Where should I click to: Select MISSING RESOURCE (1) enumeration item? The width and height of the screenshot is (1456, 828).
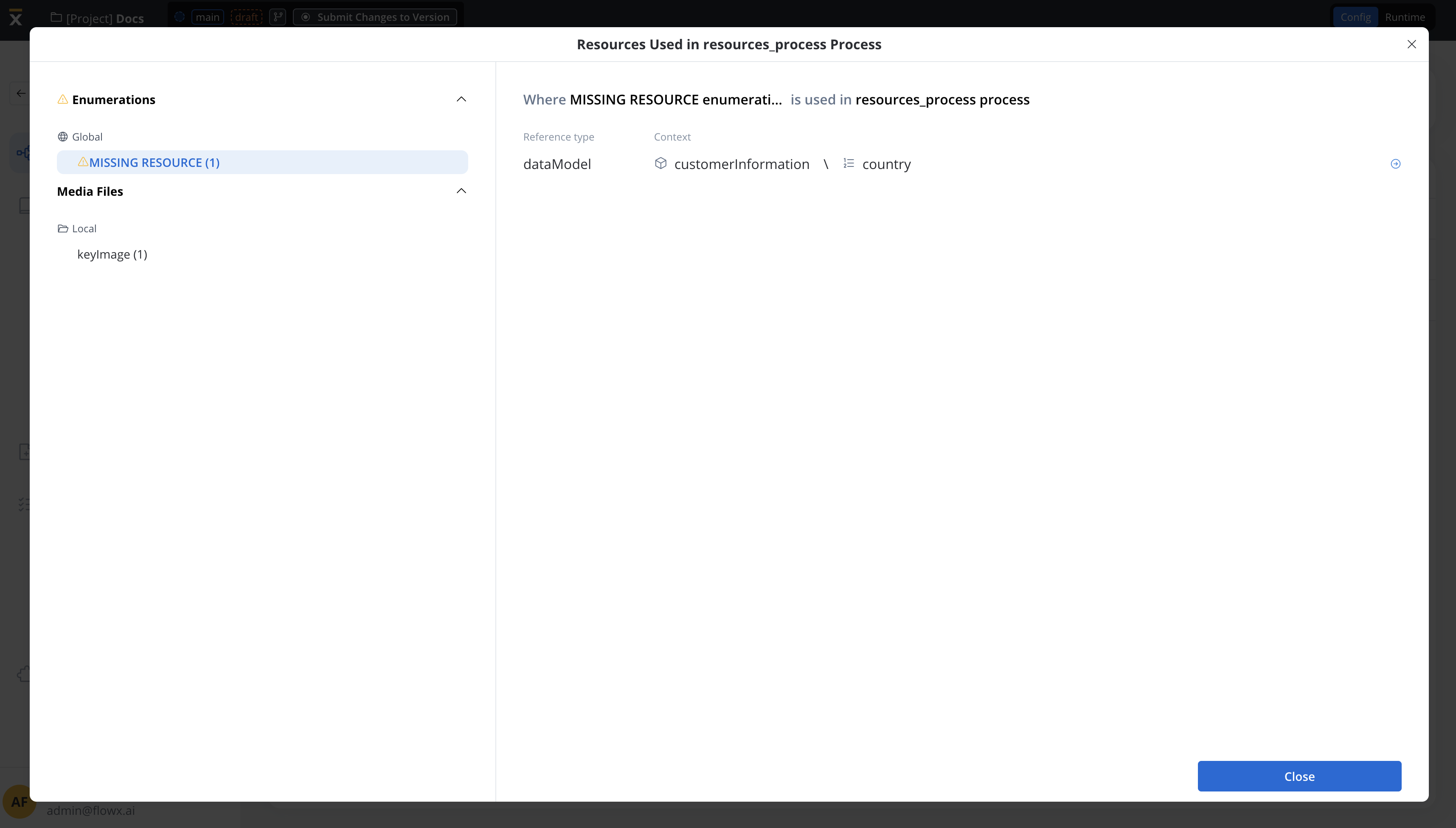pos(262,163)
